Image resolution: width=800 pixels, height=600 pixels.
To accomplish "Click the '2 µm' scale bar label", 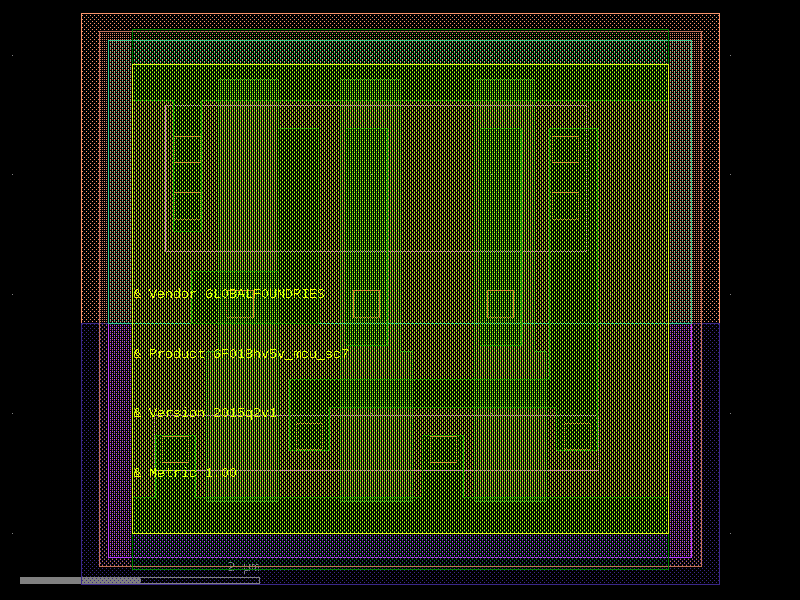I will point(243,567).
